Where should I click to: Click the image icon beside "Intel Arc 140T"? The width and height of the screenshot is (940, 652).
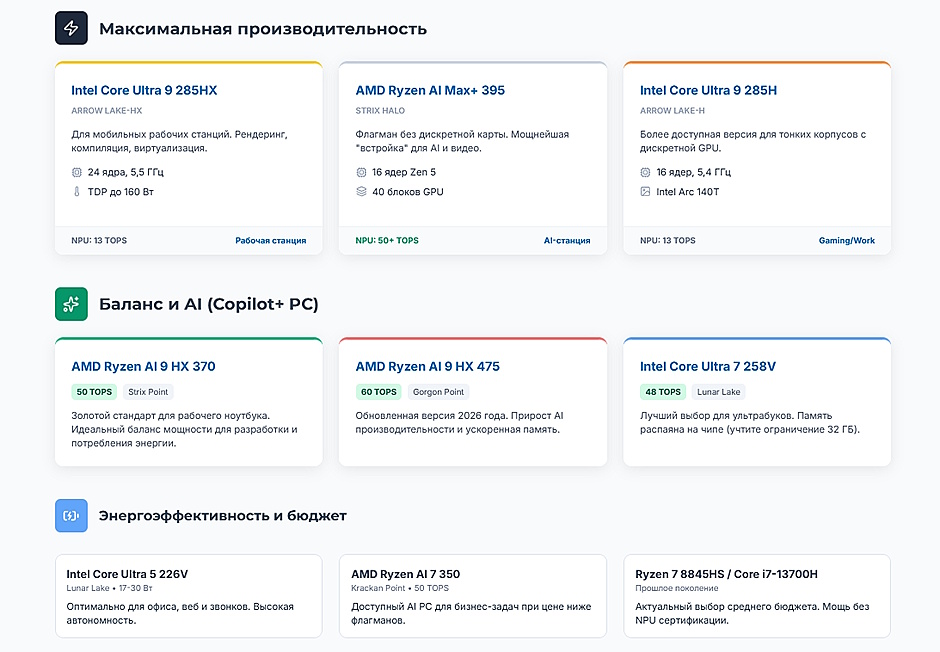click(x=645, y=192)
